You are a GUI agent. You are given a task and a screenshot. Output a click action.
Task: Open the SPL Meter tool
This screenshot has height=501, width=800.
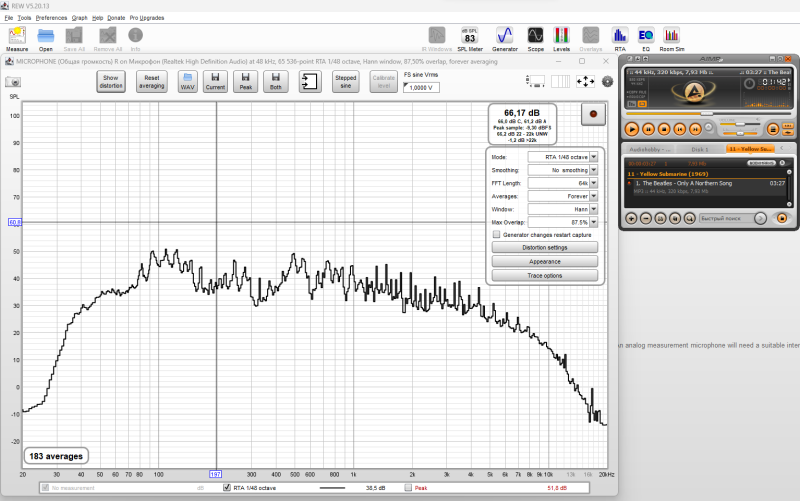coord(470,39)
